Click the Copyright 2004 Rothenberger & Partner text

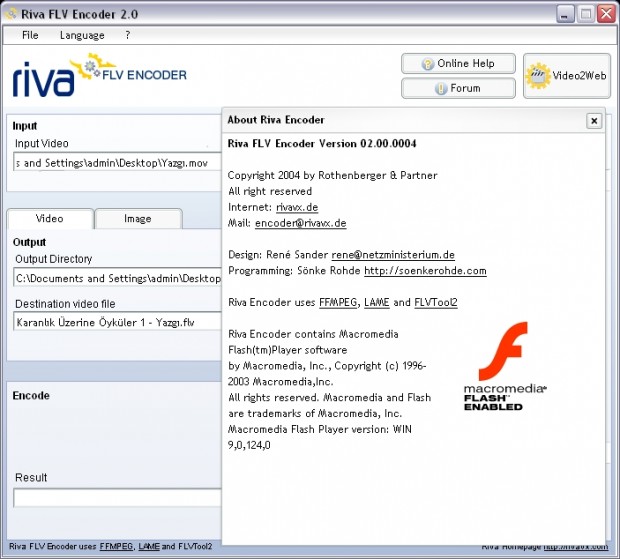(x=333, y=175)
